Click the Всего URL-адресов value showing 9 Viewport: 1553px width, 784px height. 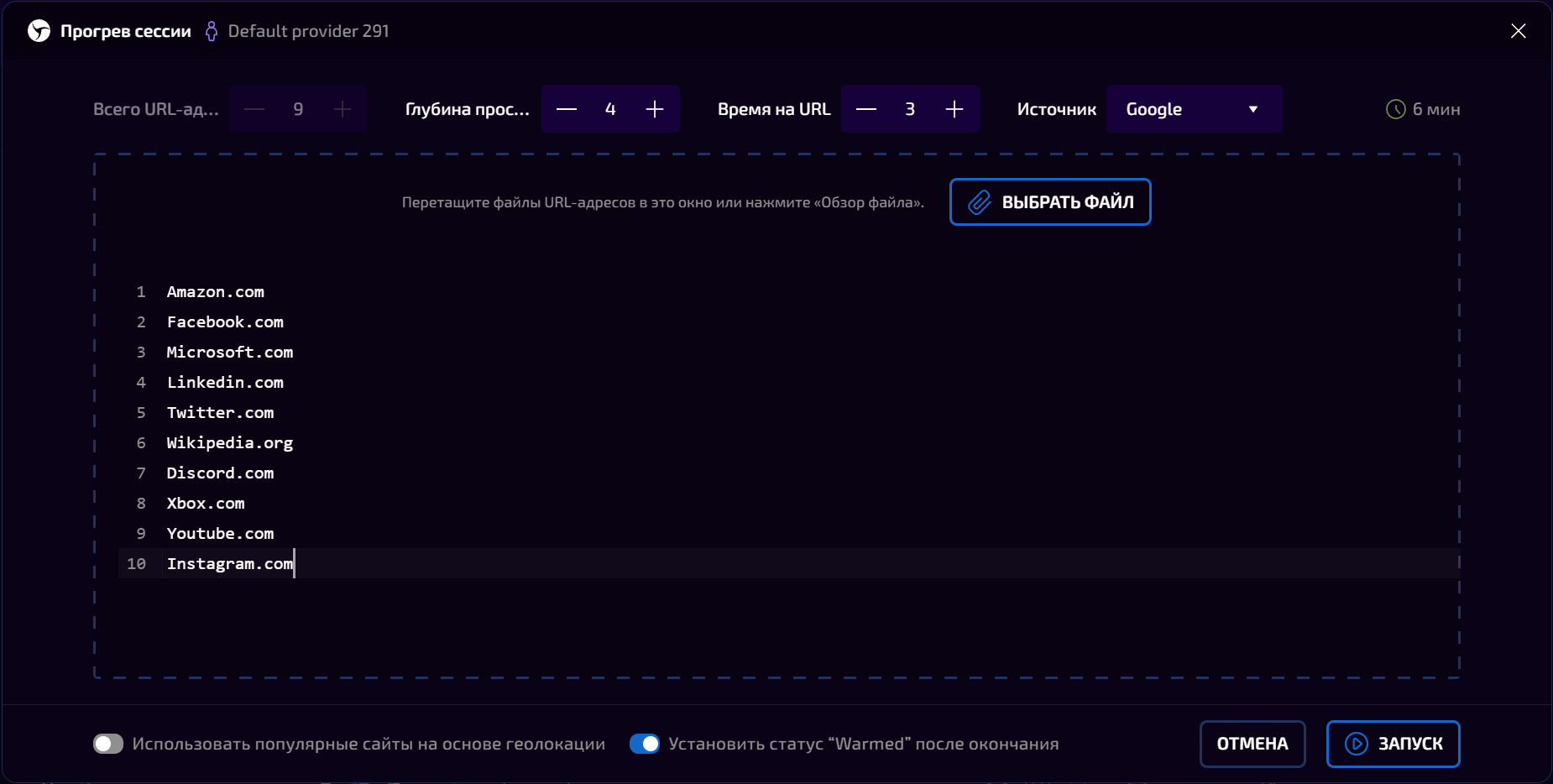tap(298, 109)
